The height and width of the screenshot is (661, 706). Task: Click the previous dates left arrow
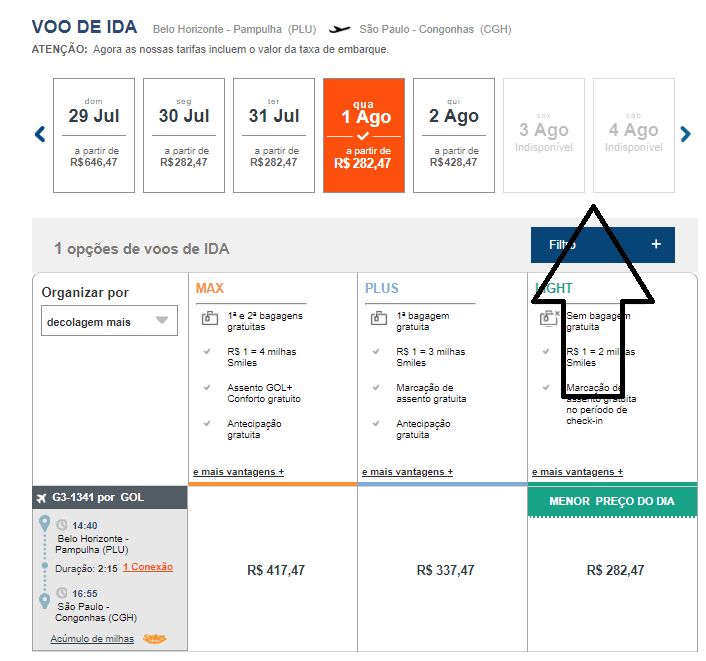click(x=40, y=134)
